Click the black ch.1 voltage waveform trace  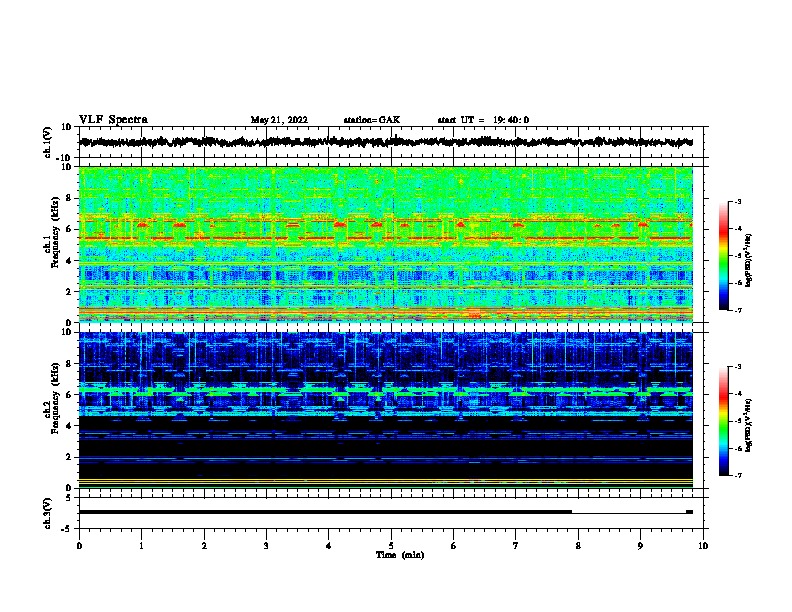[x=386, y=142]
